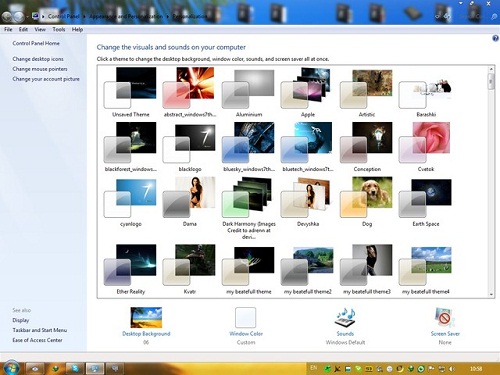Apply the Artistic theme
Screen dimensions: 500x375
pos(366,89)
